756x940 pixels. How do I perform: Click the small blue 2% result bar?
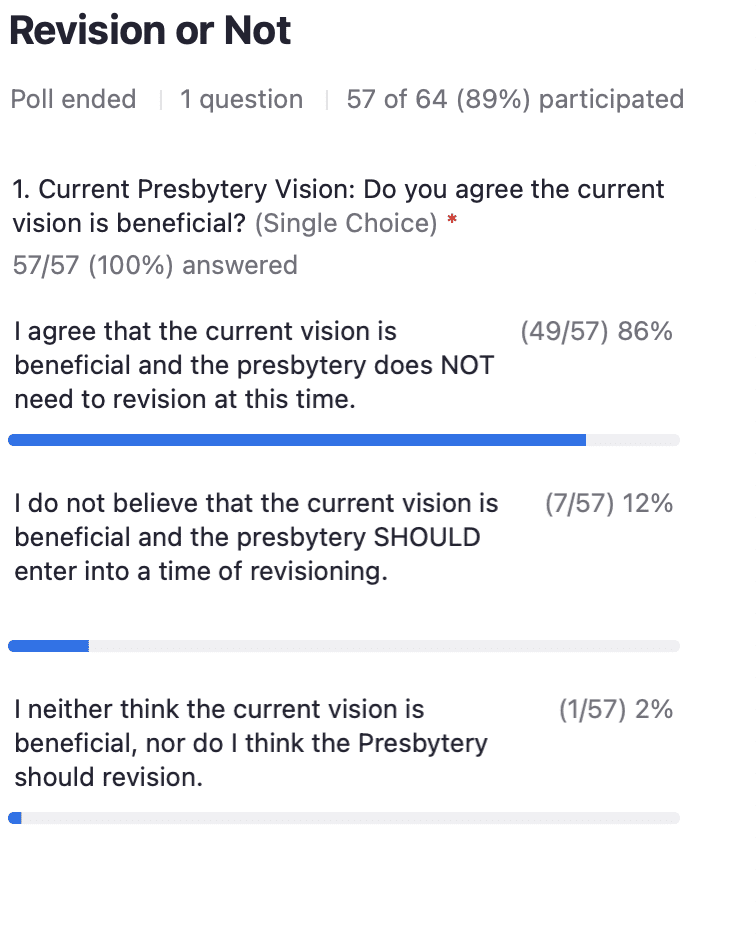[15, 818]
